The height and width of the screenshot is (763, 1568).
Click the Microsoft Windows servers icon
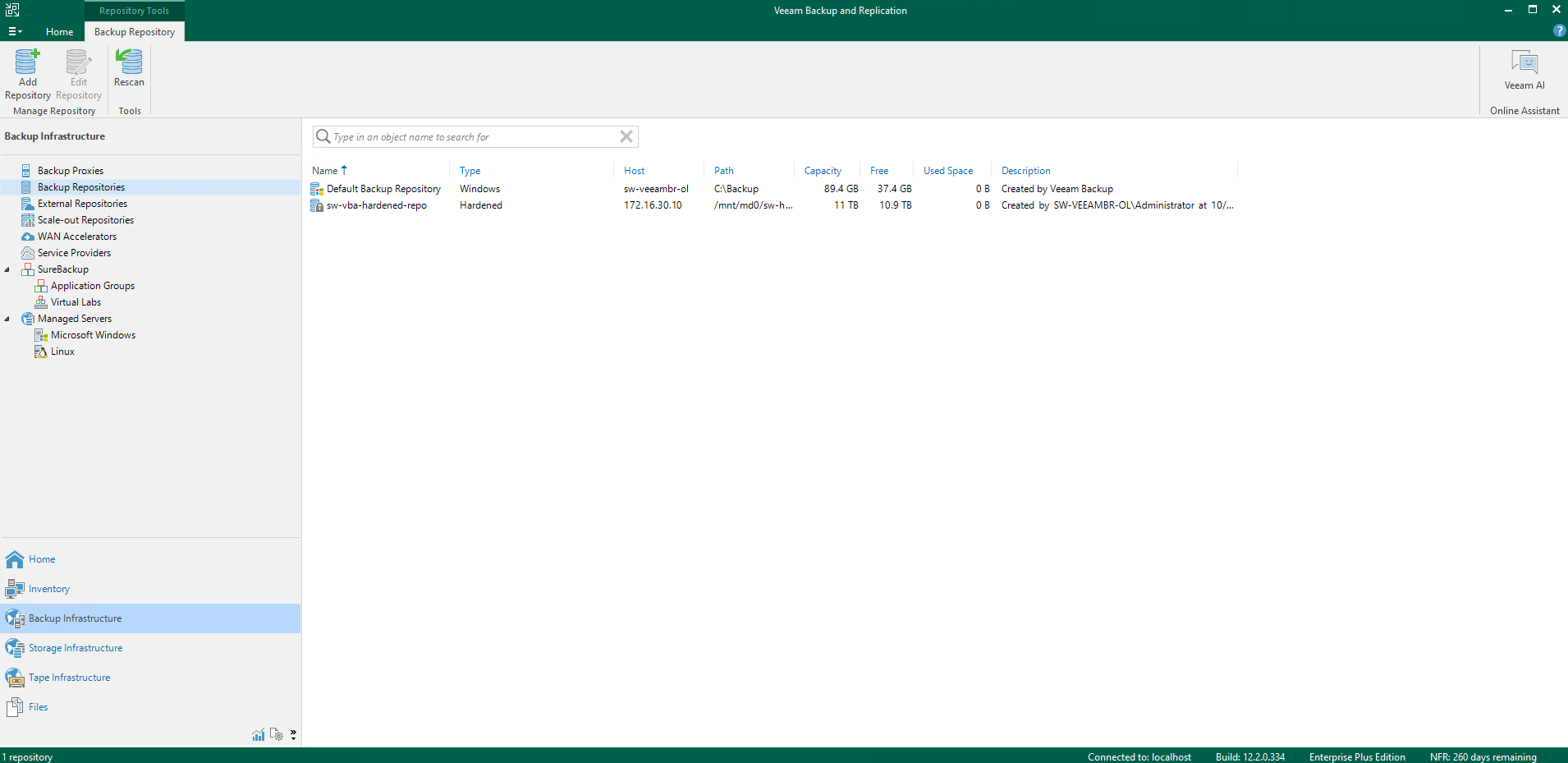tap(41, 335)
